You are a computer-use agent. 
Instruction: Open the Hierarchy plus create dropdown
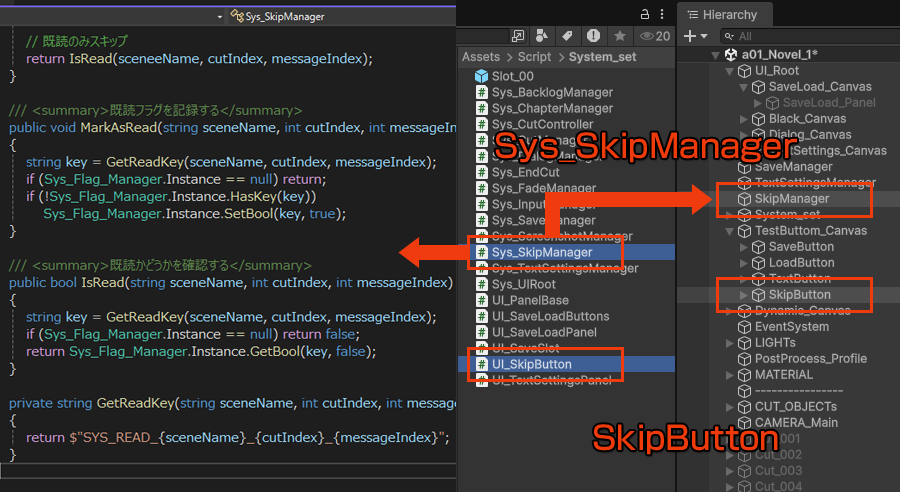[x=694, y=36]
